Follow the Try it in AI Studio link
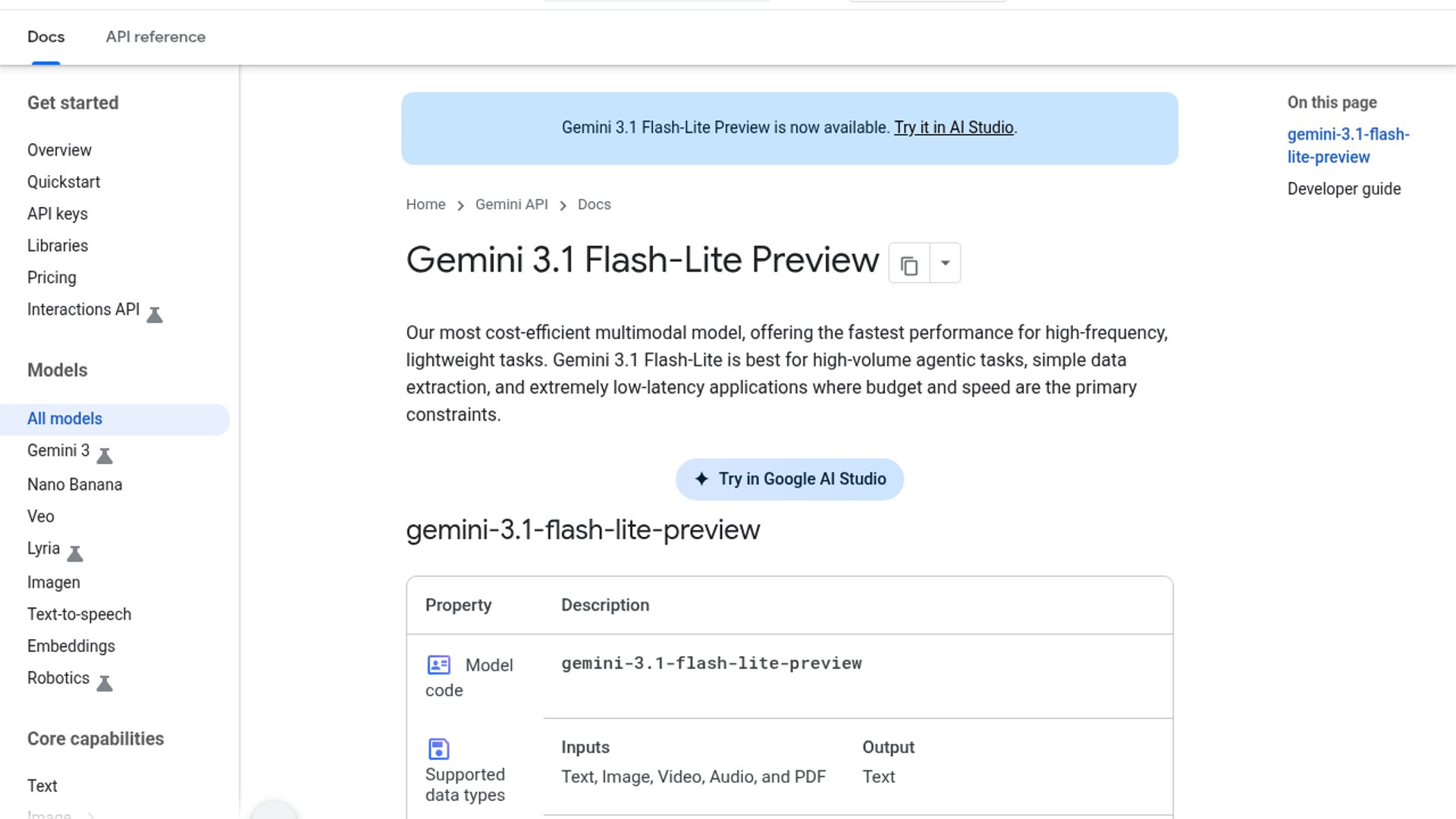This screenshot has height=819, width=1456. 953,127
